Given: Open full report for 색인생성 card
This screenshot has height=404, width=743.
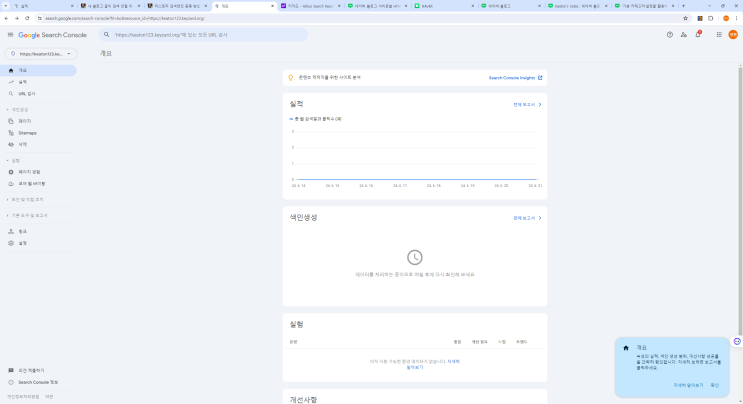Looking at the screenshot, I should 527,218.
